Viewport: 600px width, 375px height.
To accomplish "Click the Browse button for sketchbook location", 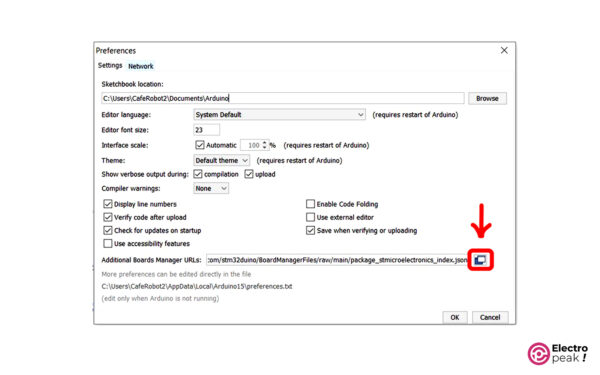I will pyautogui.click(x=487, y=98).
